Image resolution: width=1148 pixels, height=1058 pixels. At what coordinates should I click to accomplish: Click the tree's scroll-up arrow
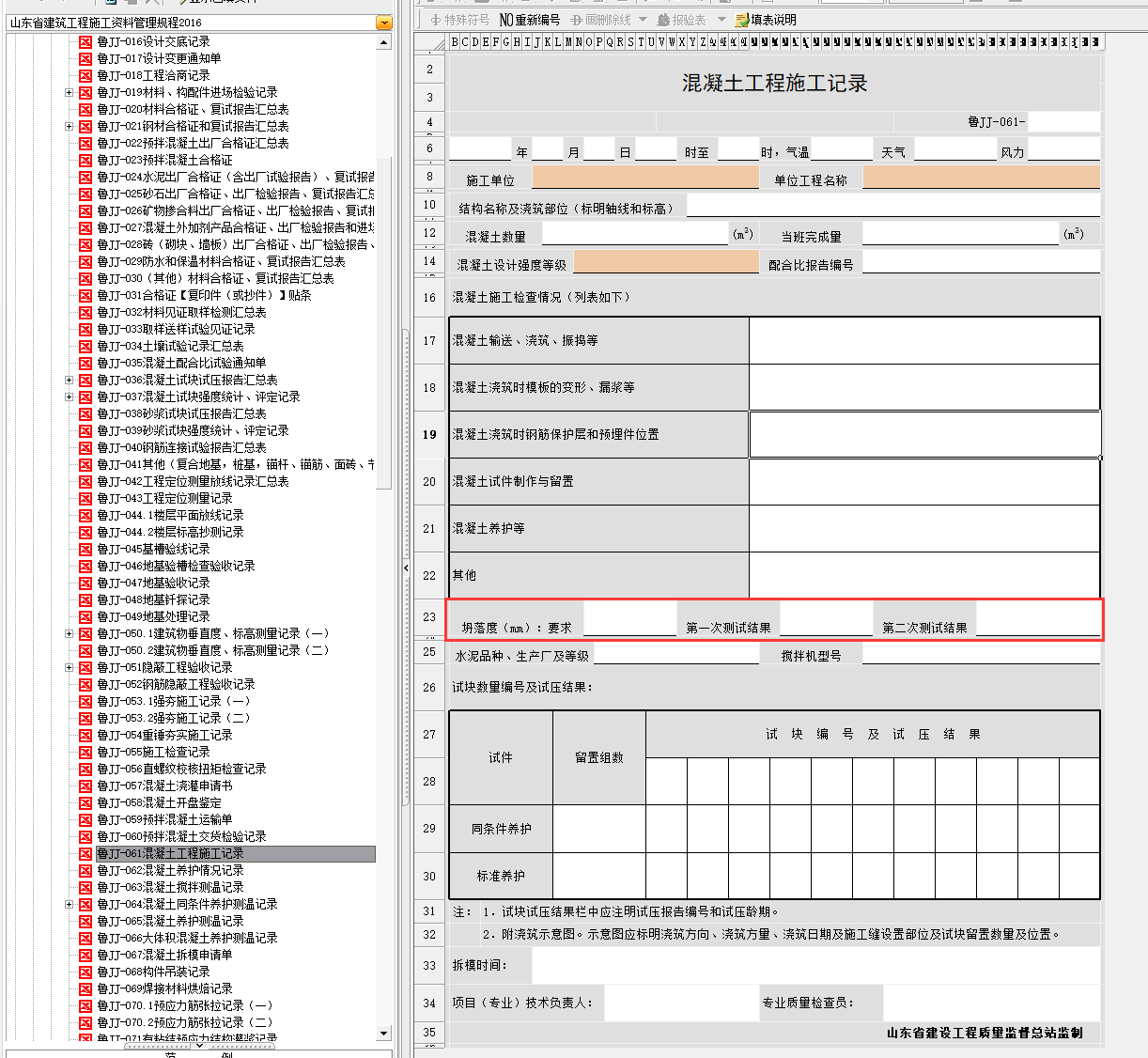(383, 42)
